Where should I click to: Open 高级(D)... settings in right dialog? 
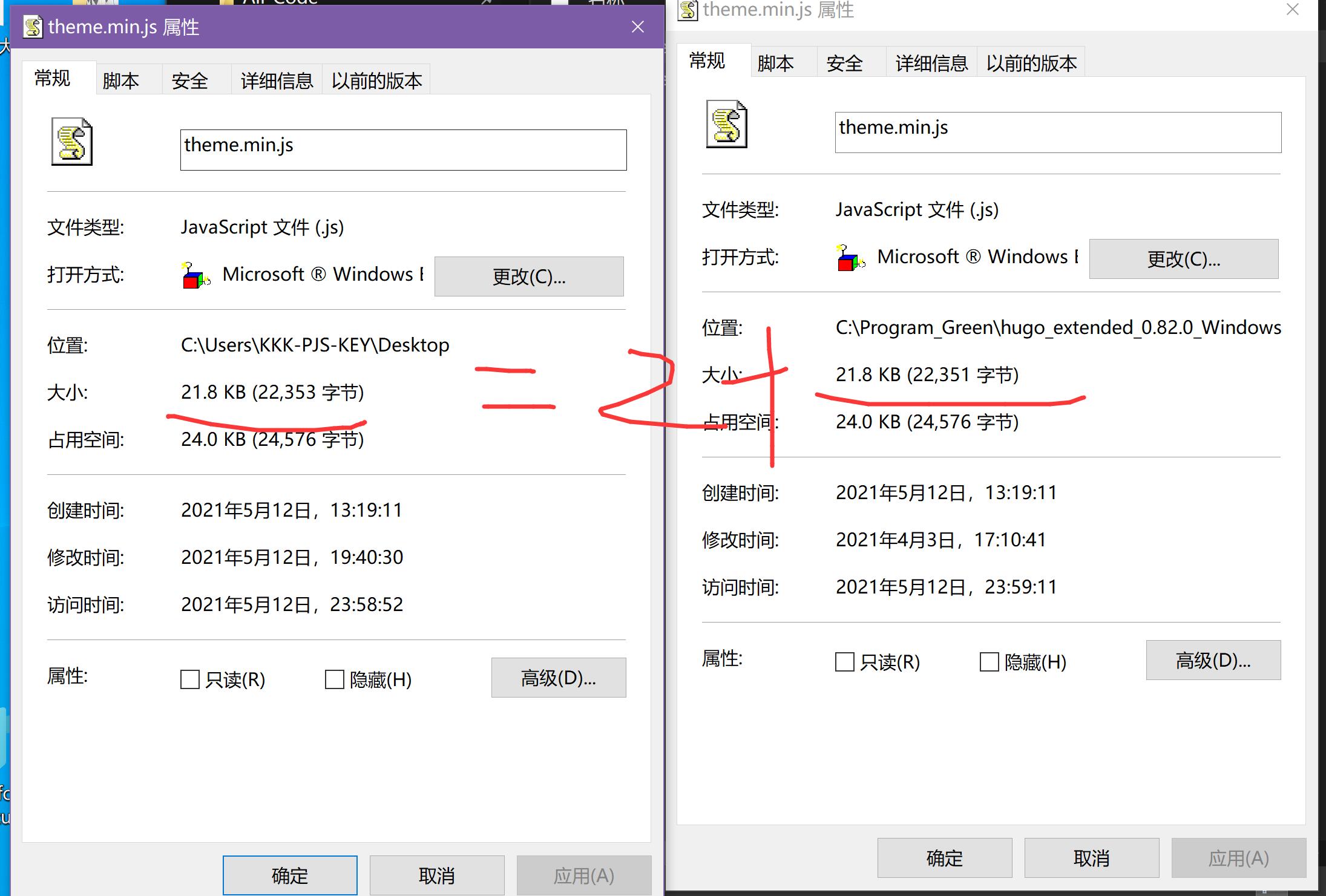[x=1213, y=660]
